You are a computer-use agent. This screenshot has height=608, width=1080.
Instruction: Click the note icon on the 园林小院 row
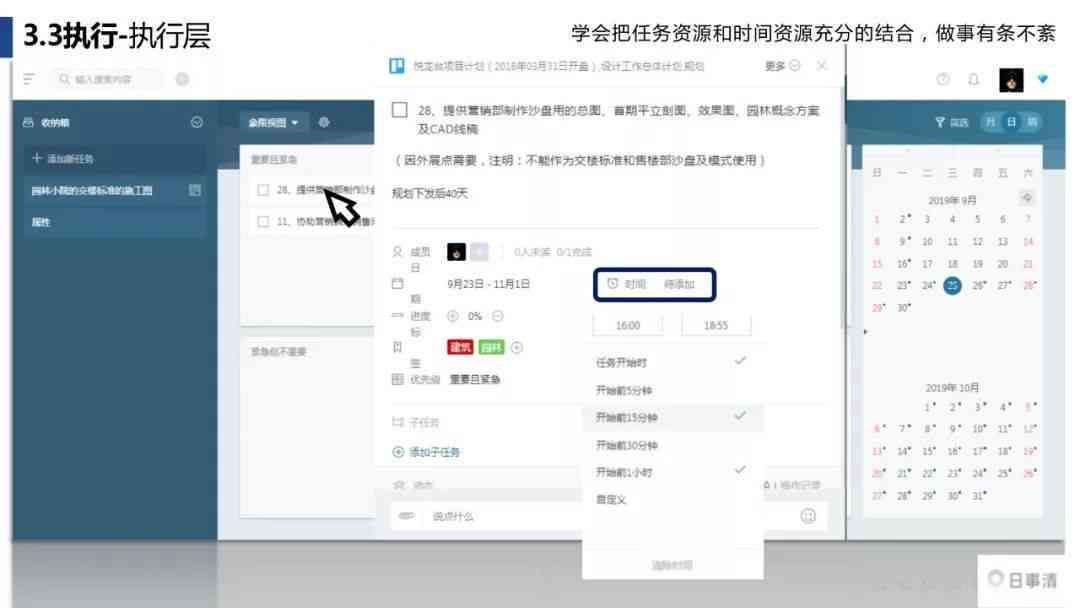click(195, 190)
